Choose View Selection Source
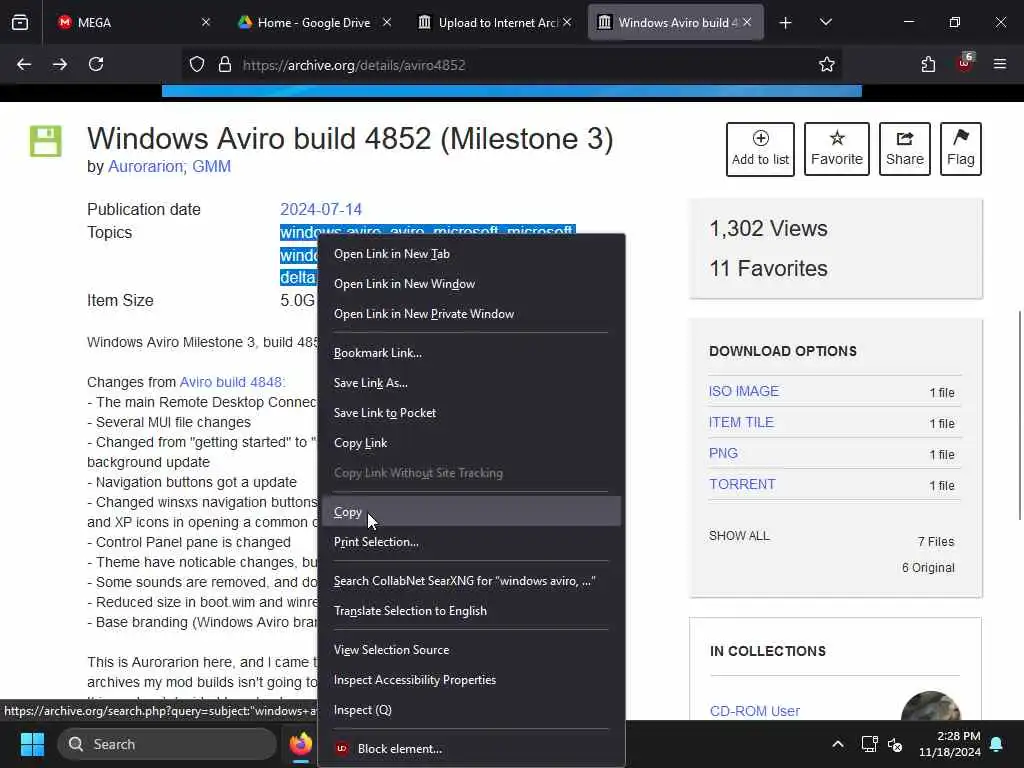The width and height of the screenshot is (1024, 768). (471, 650)
